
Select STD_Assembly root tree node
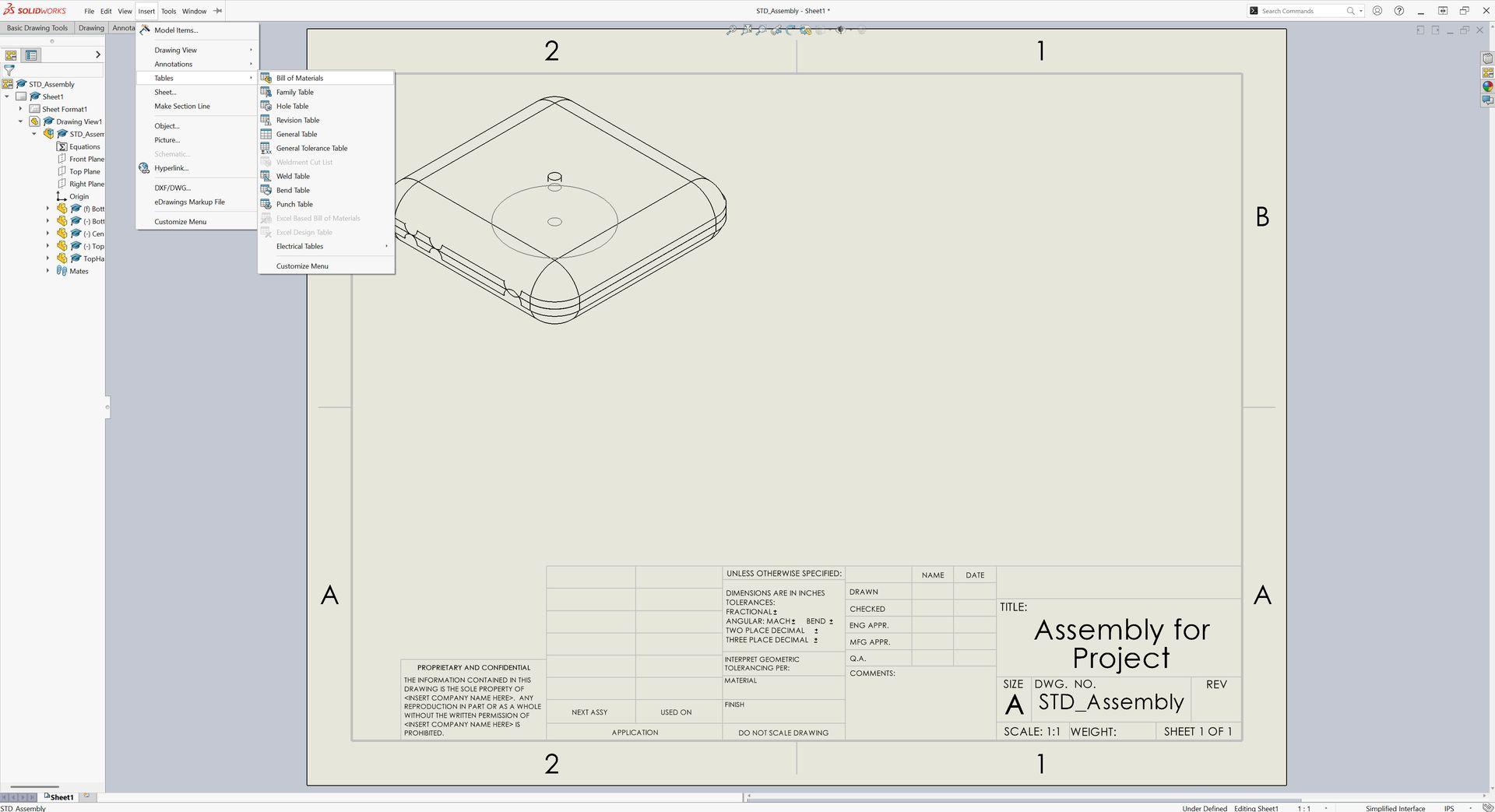[51, 84]
